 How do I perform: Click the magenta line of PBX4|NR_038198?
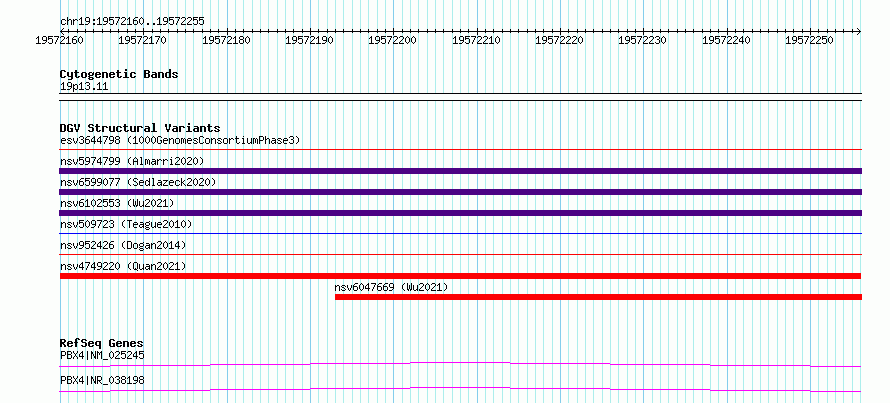(x=460, y=389)
